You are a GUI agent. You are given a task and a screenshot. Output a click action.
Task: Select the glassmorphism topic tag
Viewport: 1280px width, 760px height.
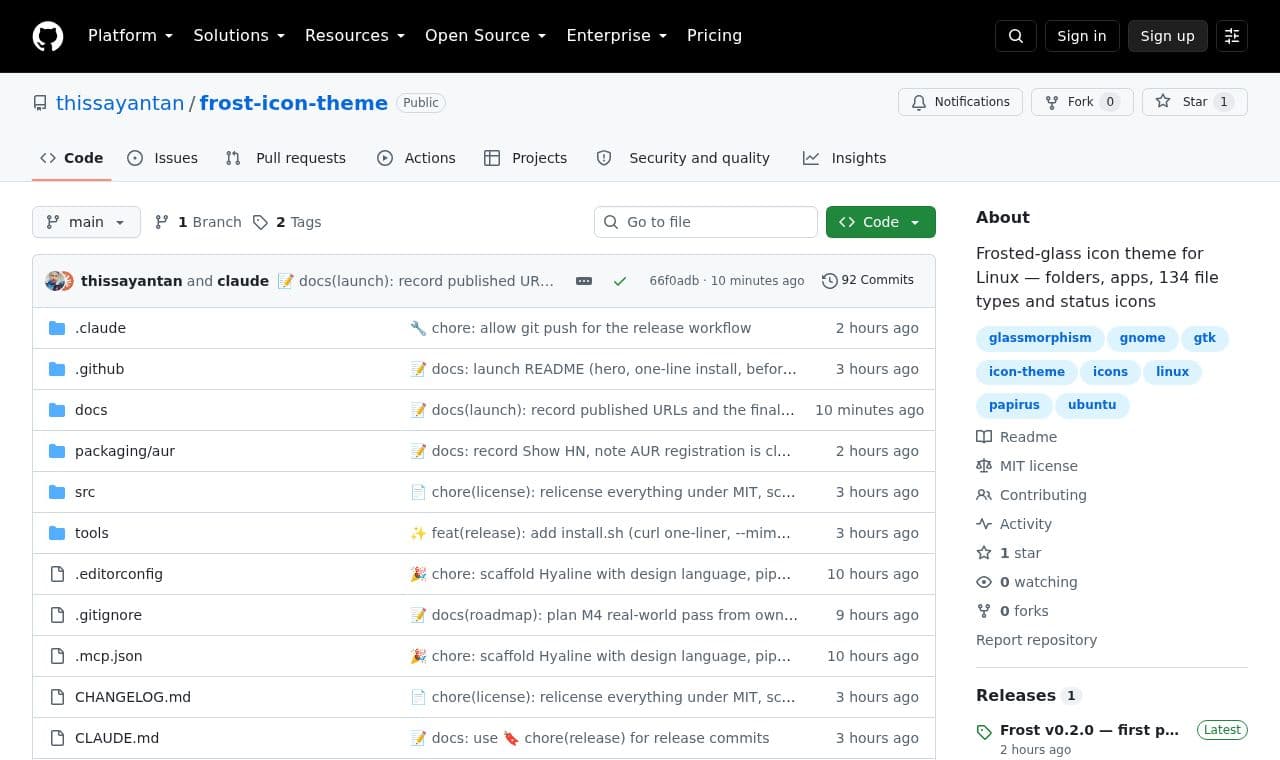(x=1040, y=338)
